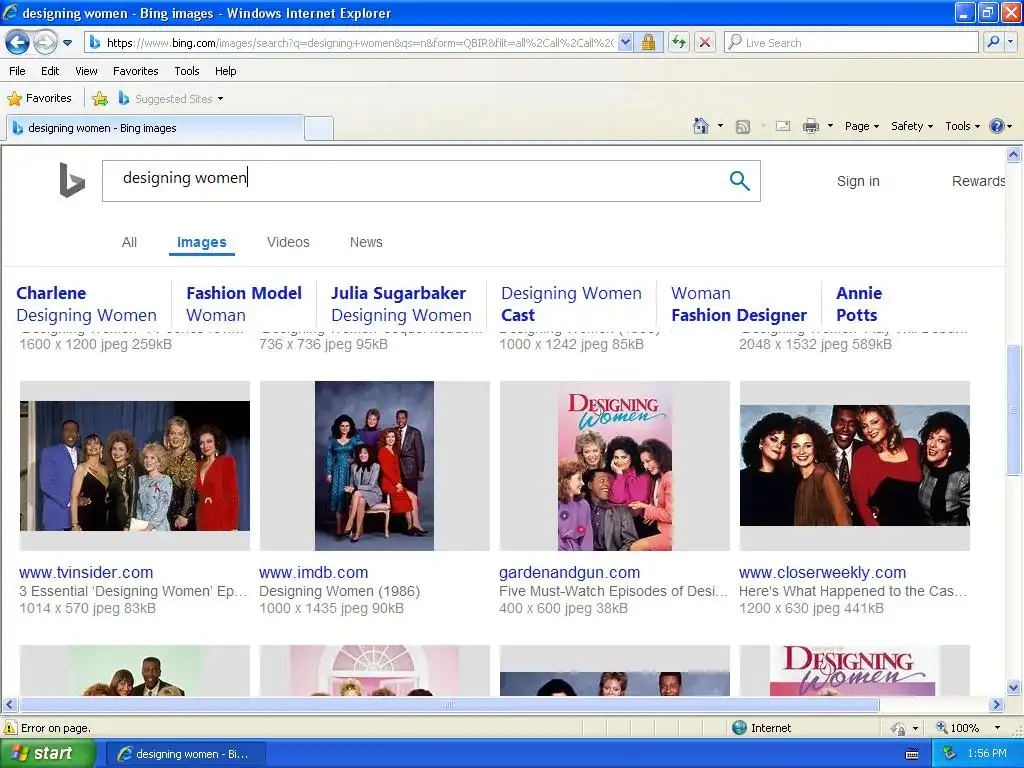Open the gardenandgun.com poster thumbnail

(615, 466)
